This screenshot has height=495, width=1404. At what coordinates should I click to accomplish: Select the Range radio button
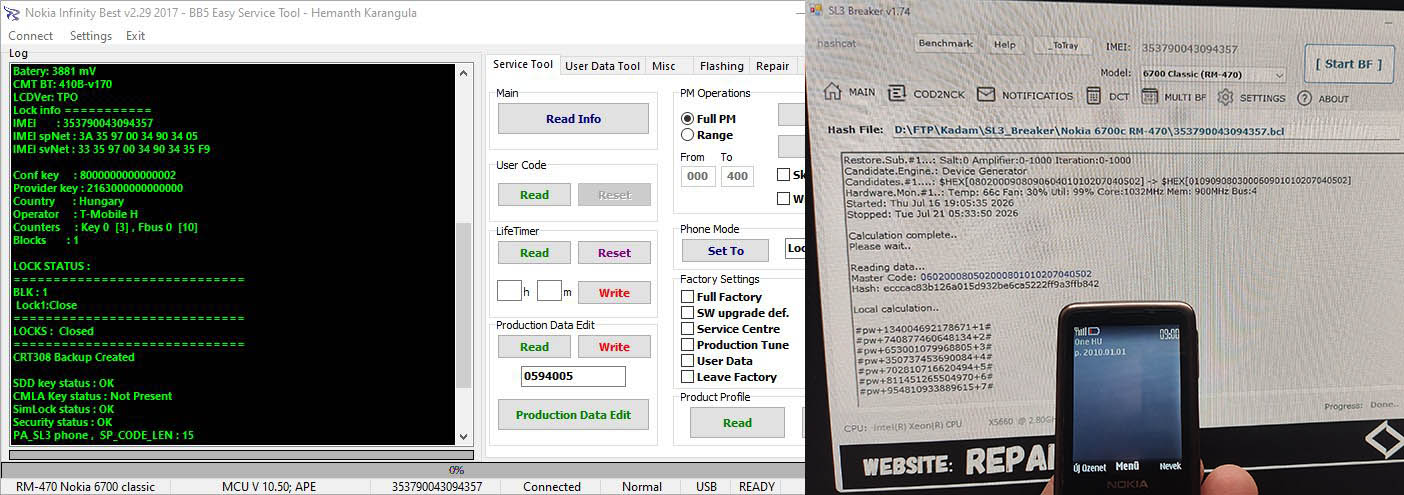point(687,135)
